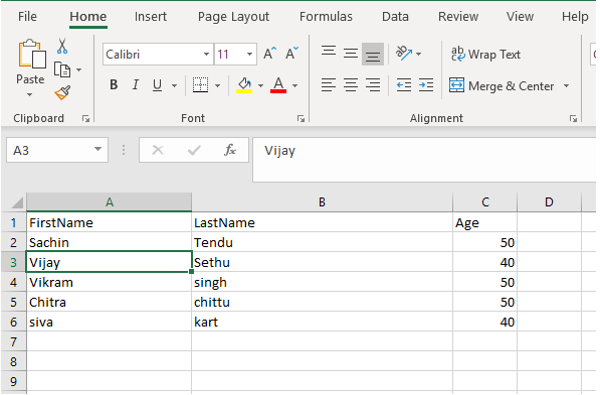The width and height of the screenshot is (600, 395).
Task: Increase font size with larger A icon
Action: (269, 54)
